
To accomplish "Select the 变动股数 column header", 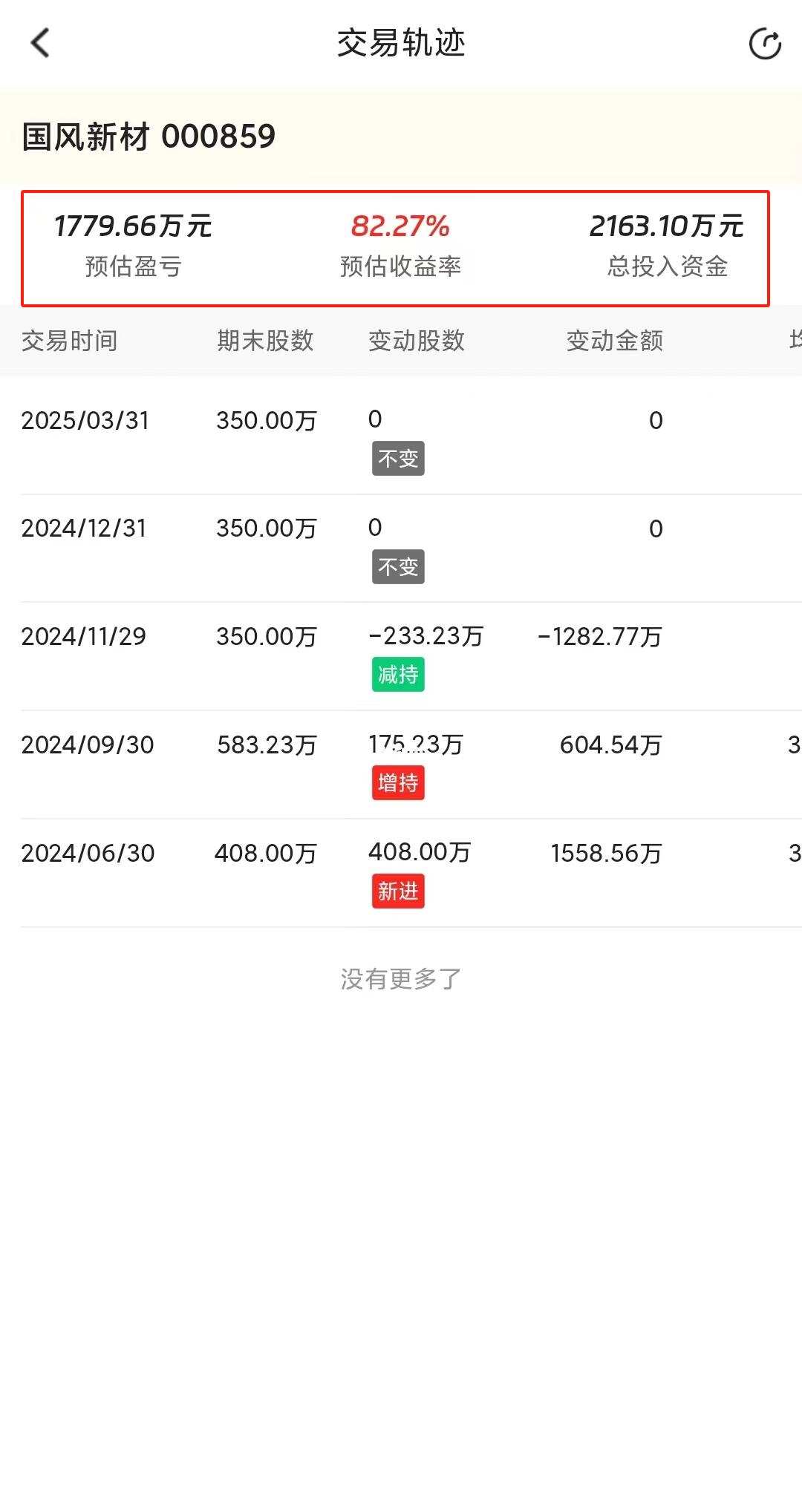I will (x=417, y=341).
